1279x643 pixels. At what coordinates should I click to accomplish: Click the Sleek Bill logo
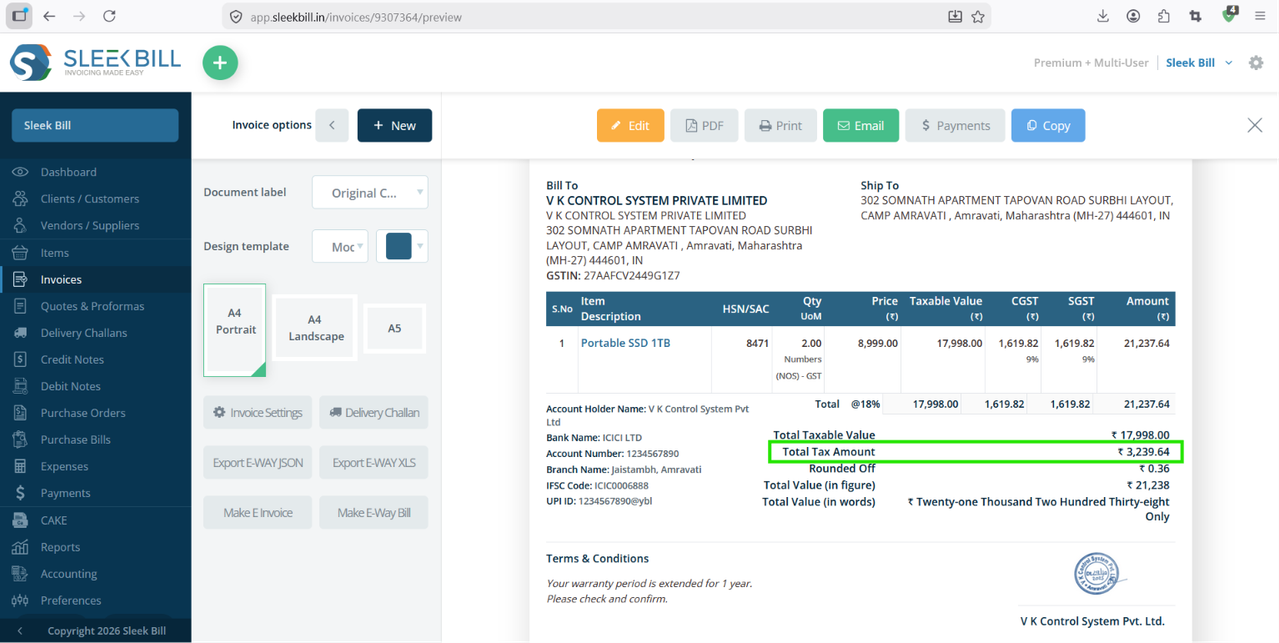[x=96, y=62]
